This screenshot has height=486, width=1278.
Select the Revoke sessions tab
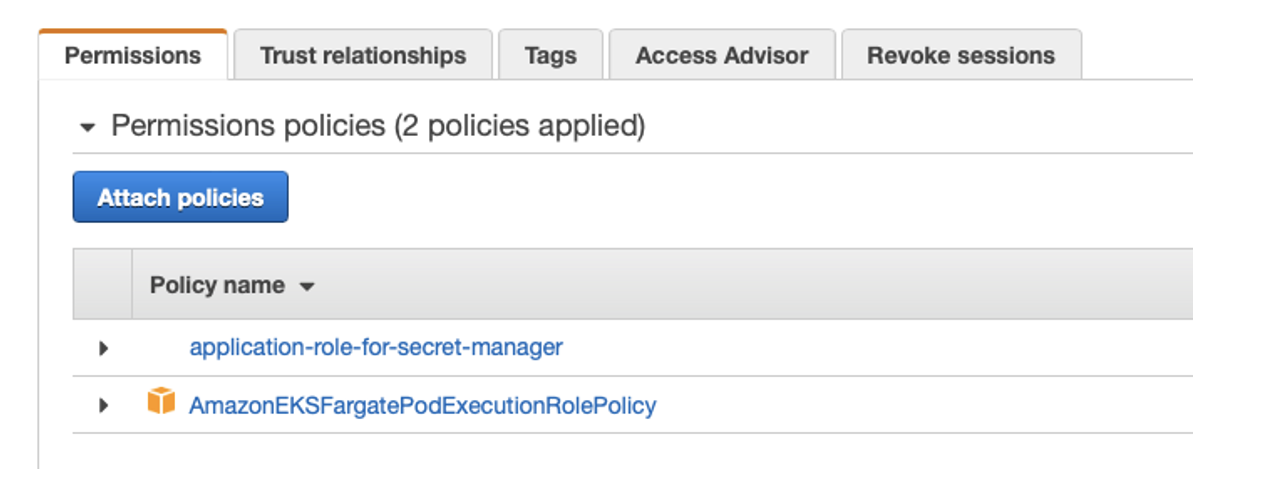(x=960, y=56)
